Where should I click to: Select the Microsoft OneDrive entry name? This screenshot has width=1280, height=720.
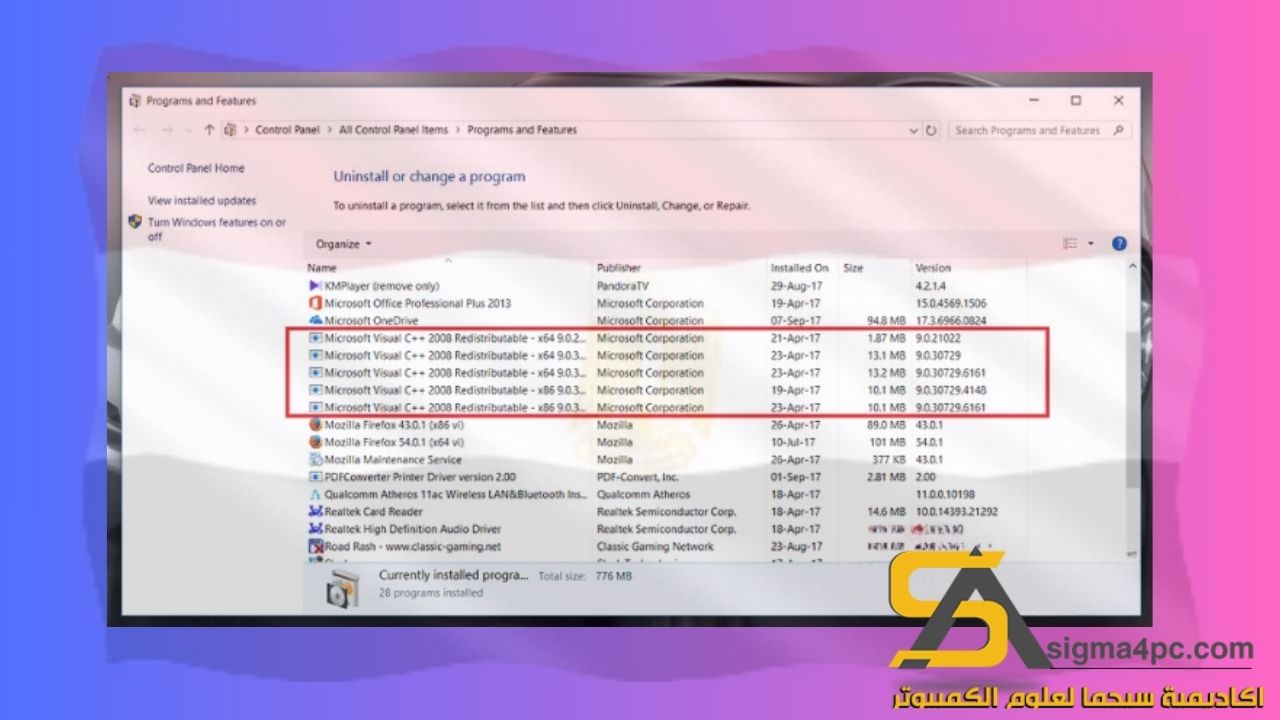pos(372,321)
